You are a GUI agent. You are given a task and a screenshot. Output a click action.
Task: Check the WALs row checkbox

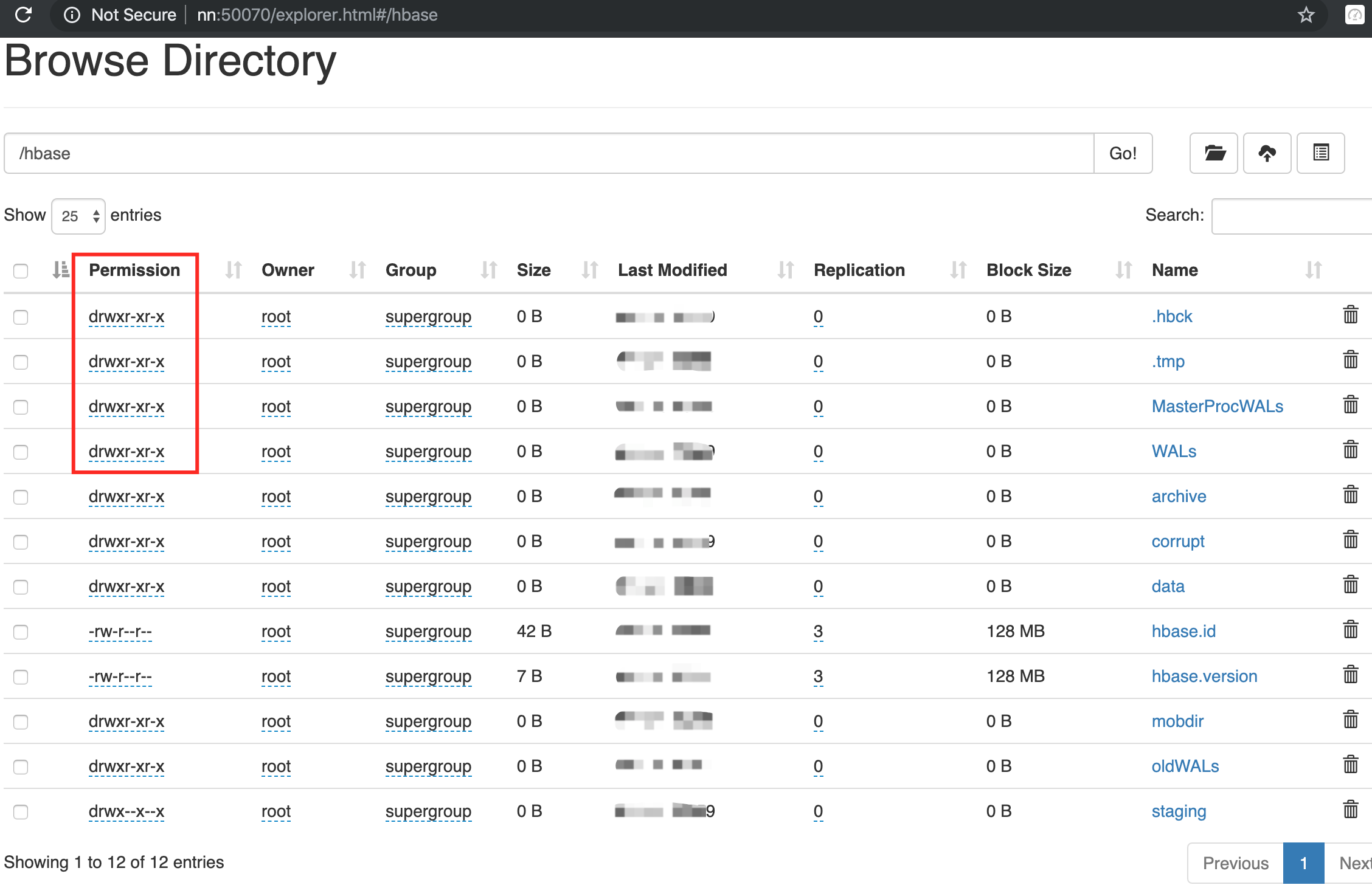coord(21,452)
